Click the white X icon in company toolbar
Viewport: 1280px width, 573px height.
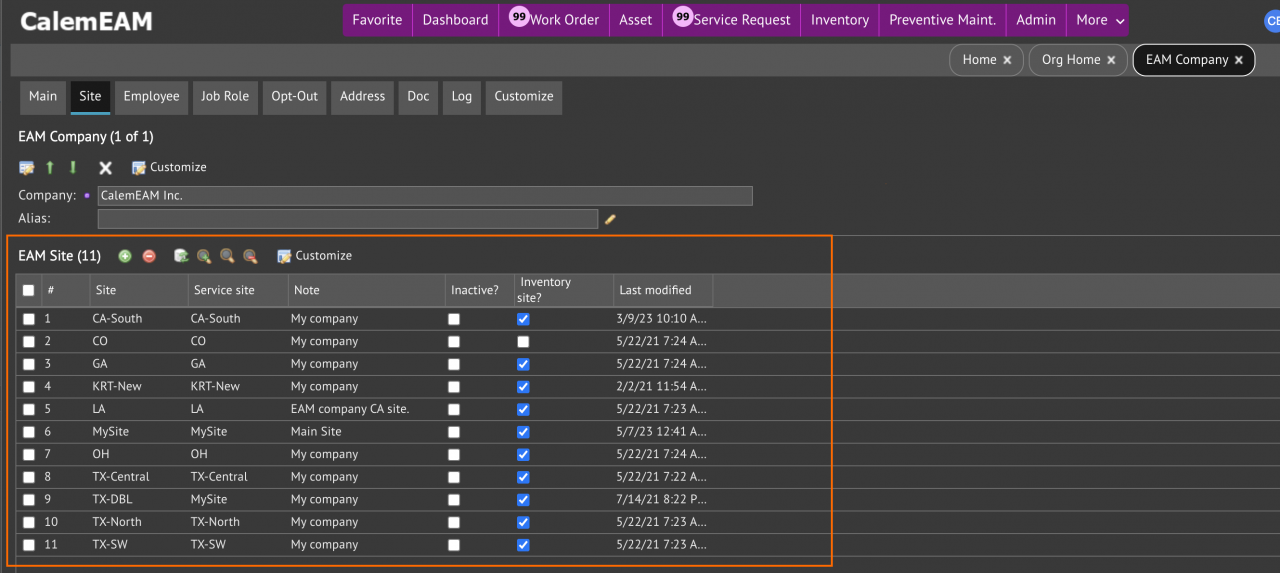(x=105, y=168)
